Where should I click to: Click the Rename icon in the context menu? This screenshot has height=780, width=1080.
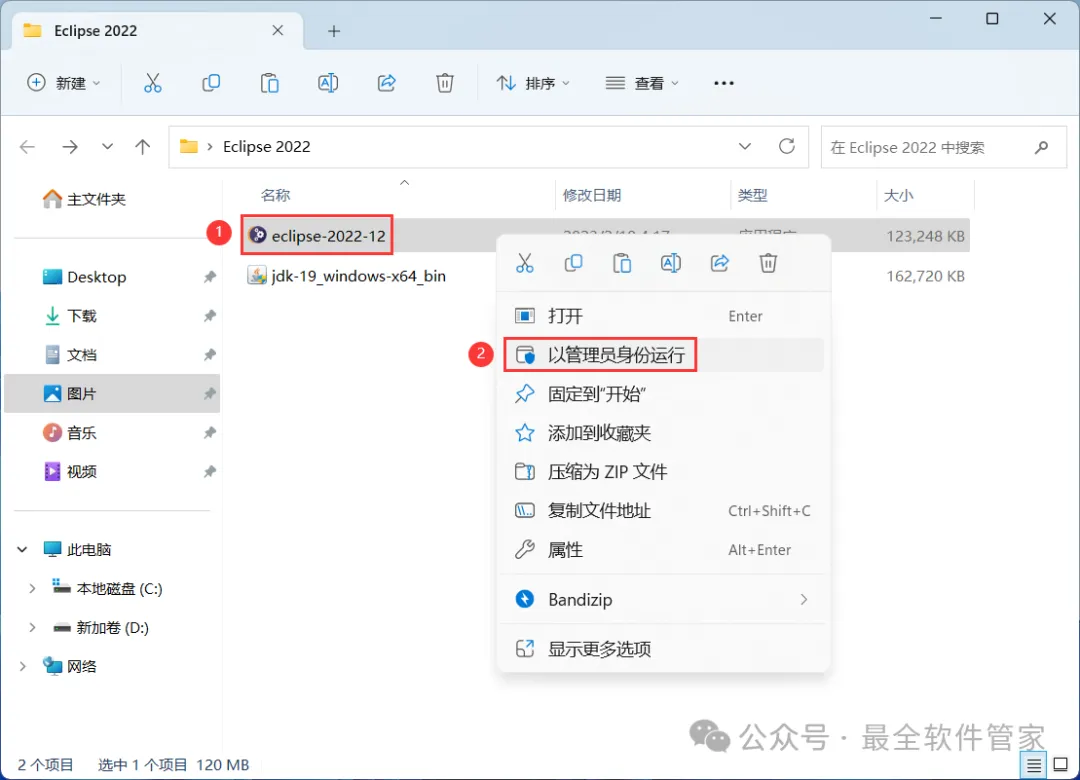[671, 263]
